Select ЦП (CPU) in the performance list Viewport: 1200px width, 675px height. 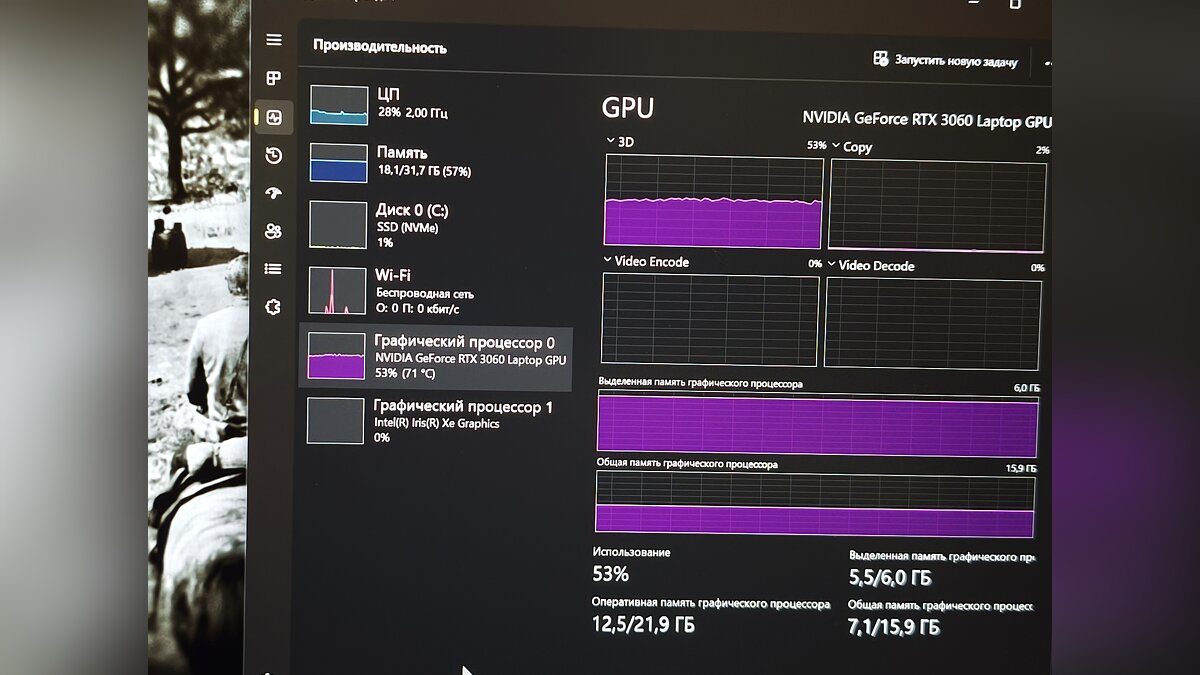pyautogui.click(x=435, y=102)
